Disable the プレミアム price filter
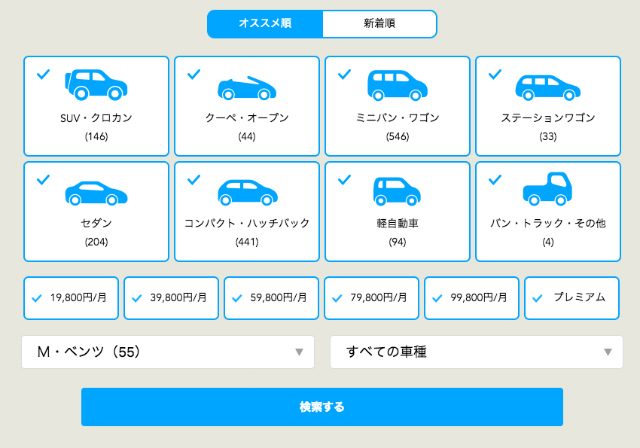This screenshot has width=640, height=448. pyautogui.click(x=571, y=298)
